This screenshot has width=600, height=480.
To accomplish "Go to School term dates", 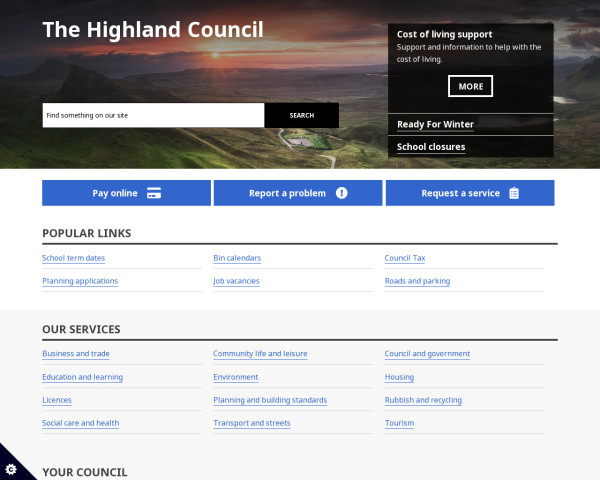I will tap(73, 258).
